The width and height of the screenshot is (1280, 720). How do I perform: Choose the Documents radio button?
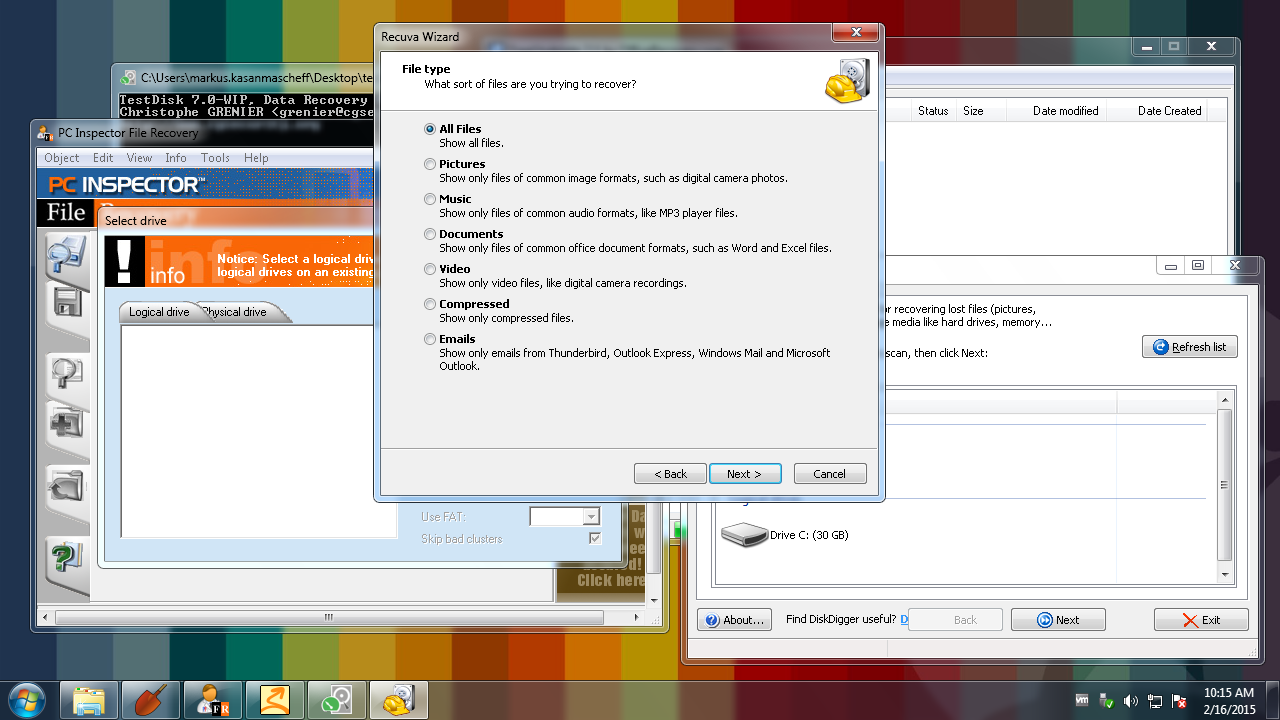[x=430, y=234]
